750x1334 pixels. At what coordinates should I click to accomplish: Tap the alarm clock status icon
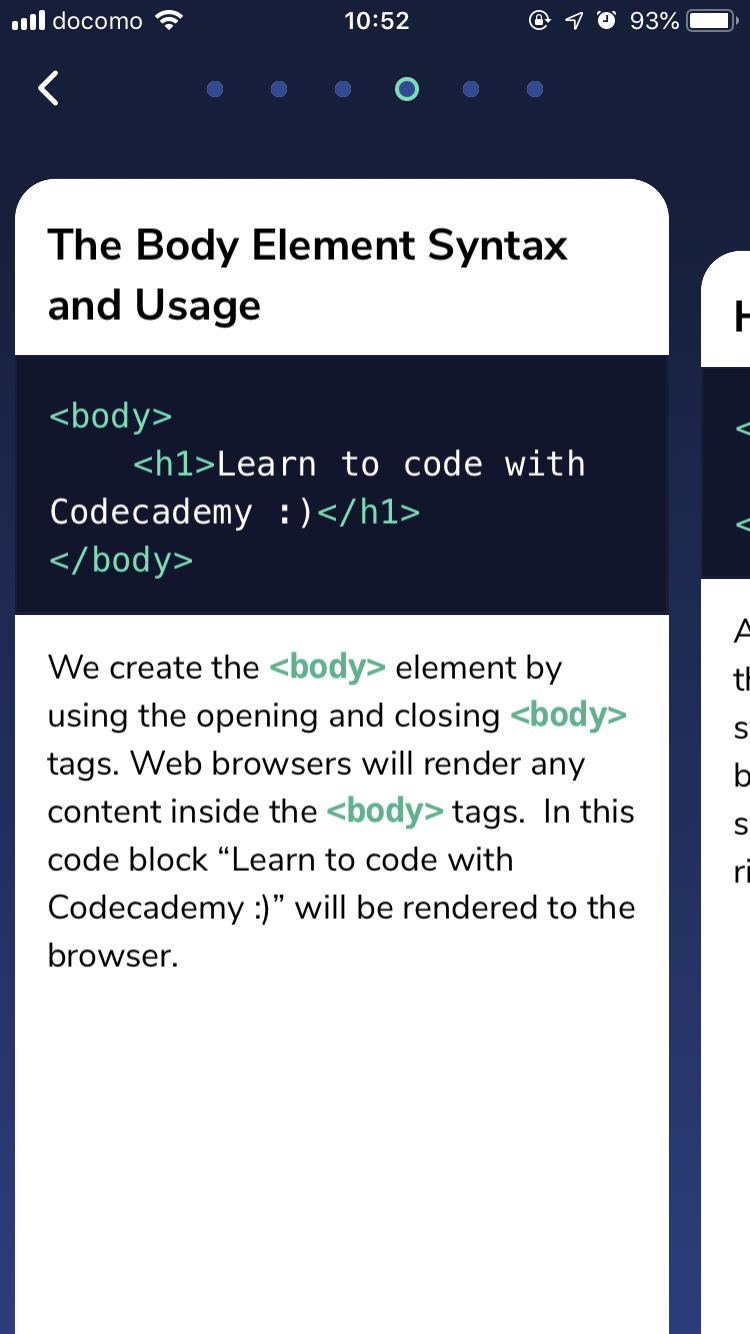coord(606,20)
